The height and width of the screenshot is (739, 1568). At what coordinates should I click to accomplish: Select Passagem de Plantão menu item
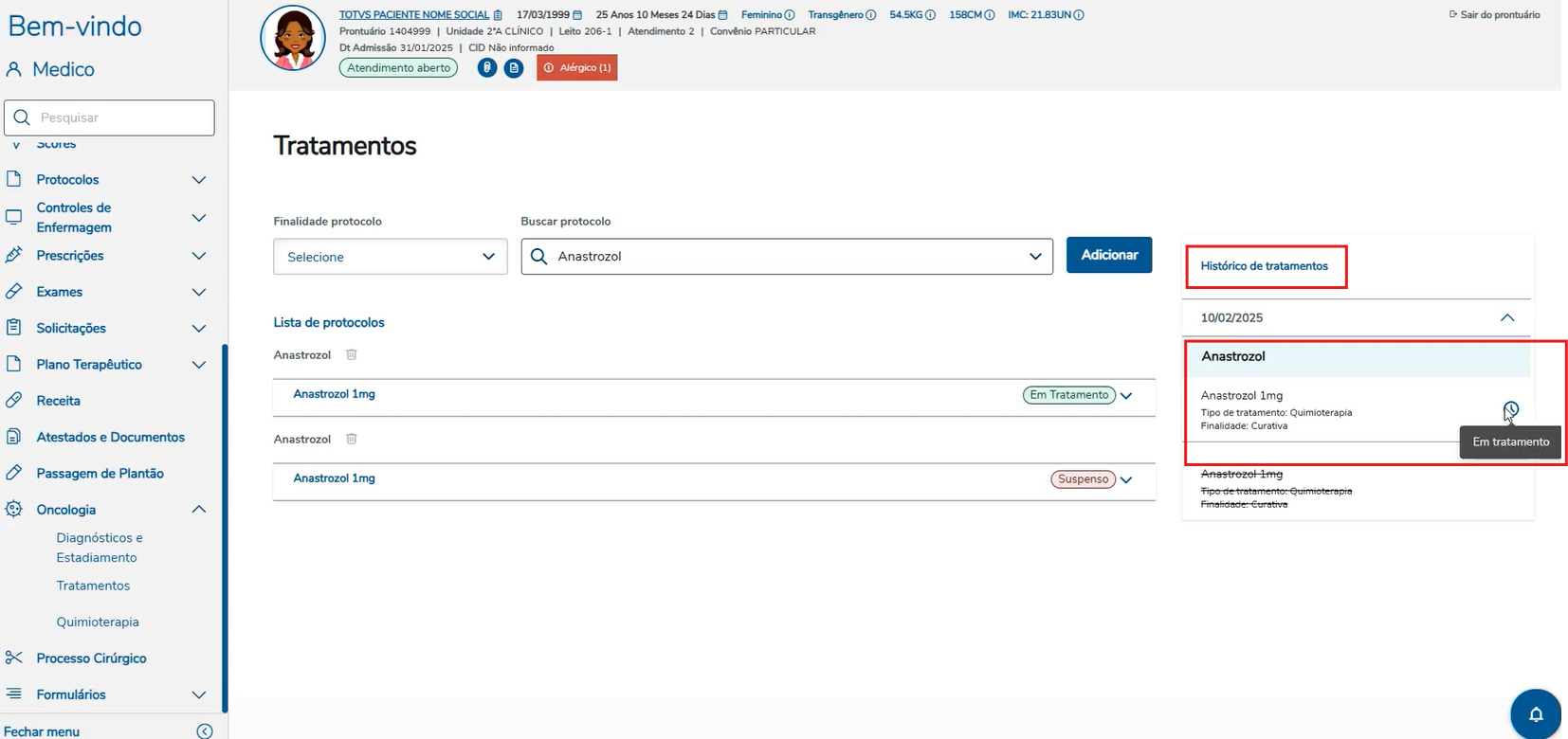click(100, 474)
